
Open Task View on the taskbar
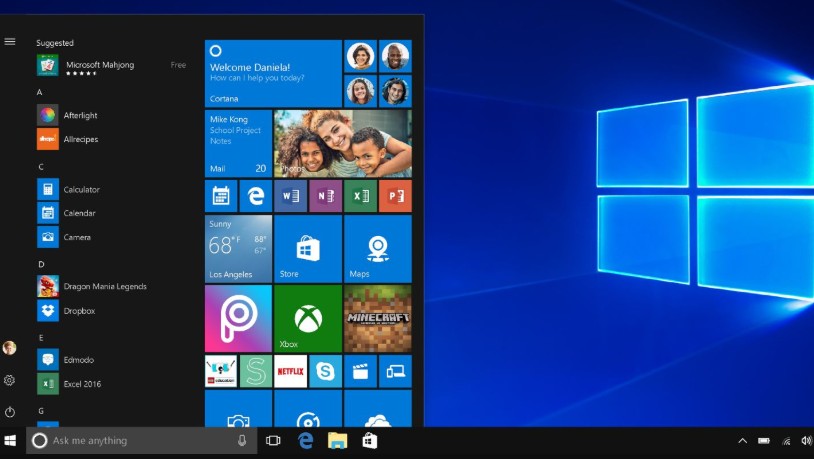coord(273,441)
